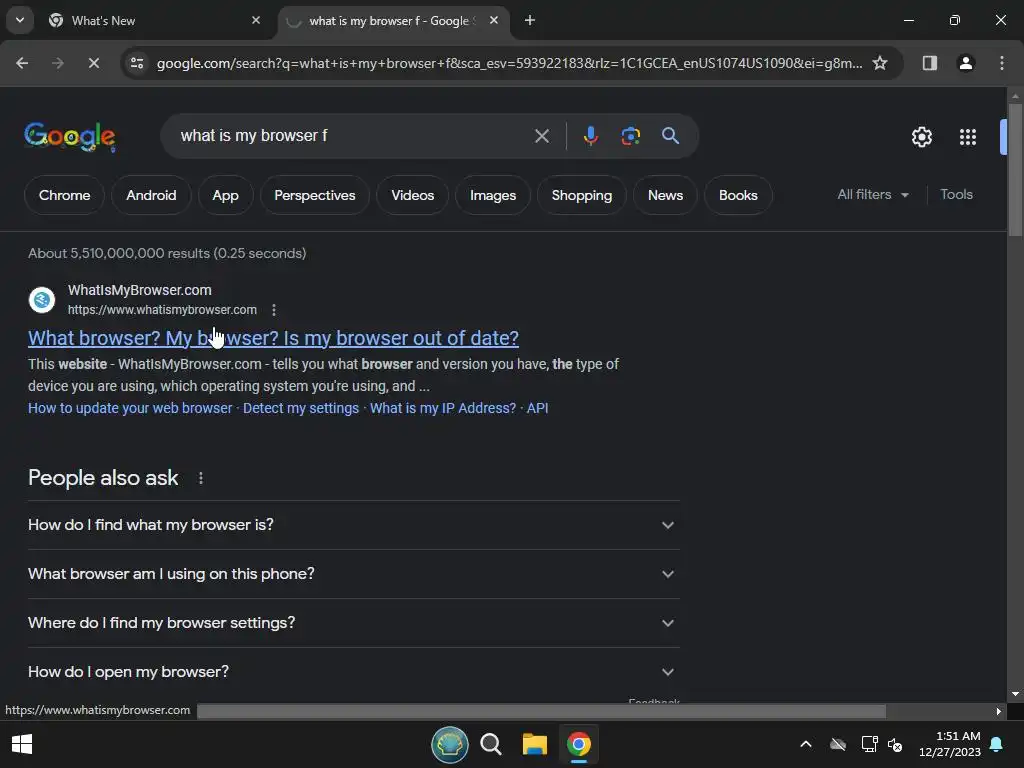Stop loading the page
1024x768 pixels.
pos(94,63)
